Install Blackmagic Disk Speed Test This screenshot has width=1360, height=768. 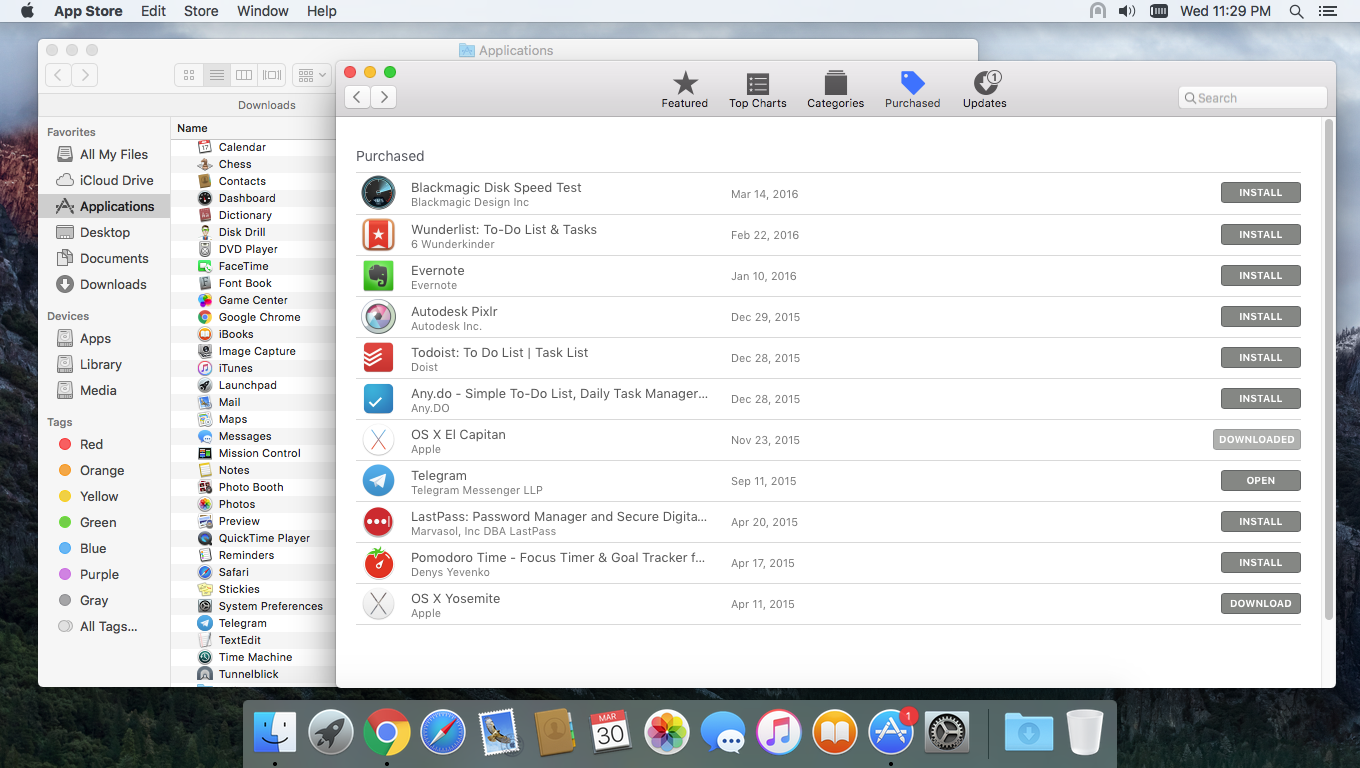point(1260,193)
